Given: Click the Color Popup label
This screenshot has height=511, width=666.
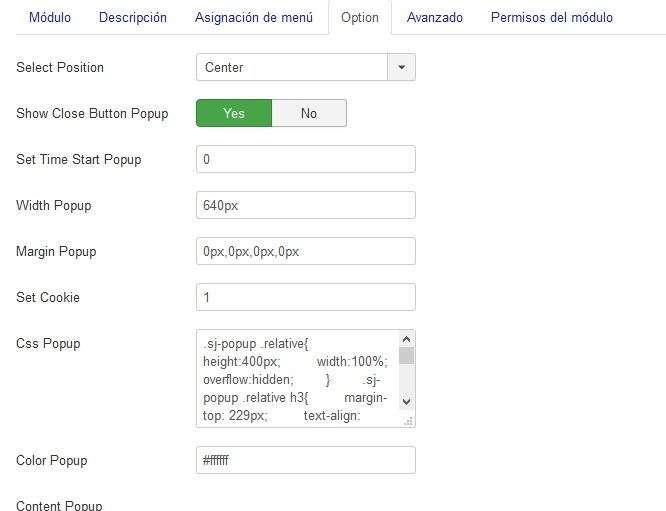Looking at the screenshot, I should pos(51,460).
